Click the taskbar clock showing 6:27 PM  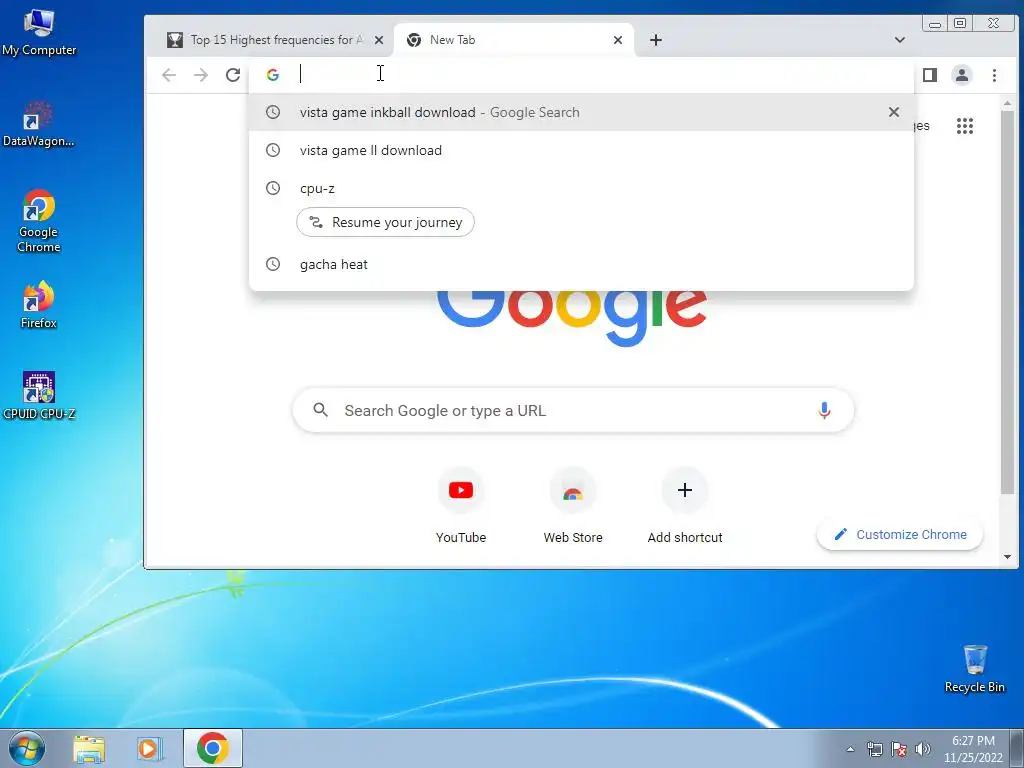973,749
